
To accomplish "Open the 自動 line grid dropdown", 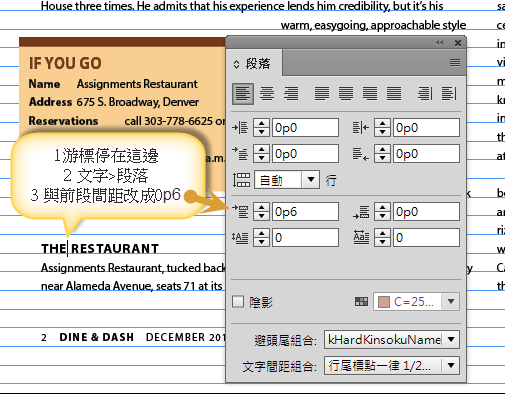I will (x=311, y=180).
